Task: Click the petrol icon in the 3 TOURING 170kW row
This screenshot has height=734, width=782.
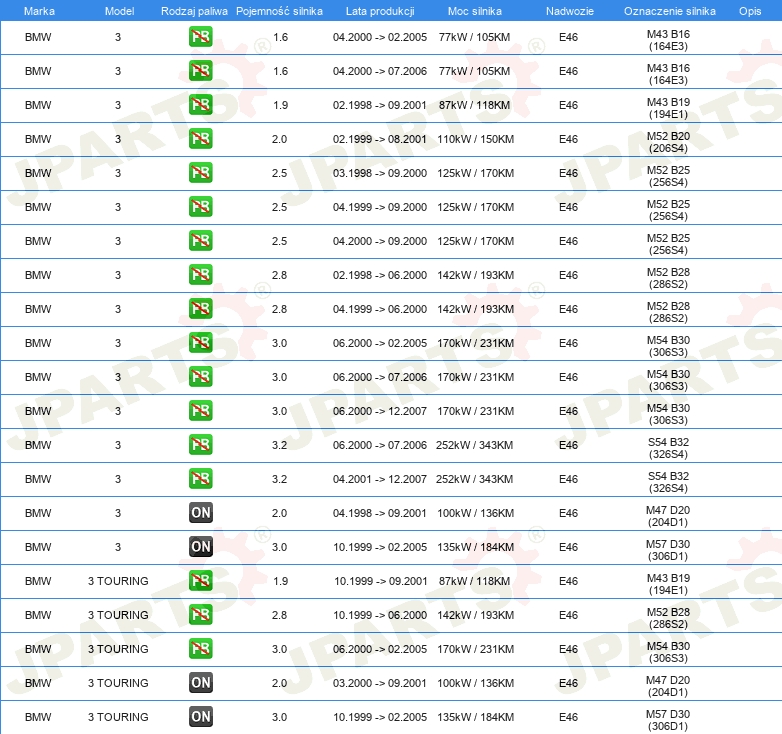Action: pos(200,649)
